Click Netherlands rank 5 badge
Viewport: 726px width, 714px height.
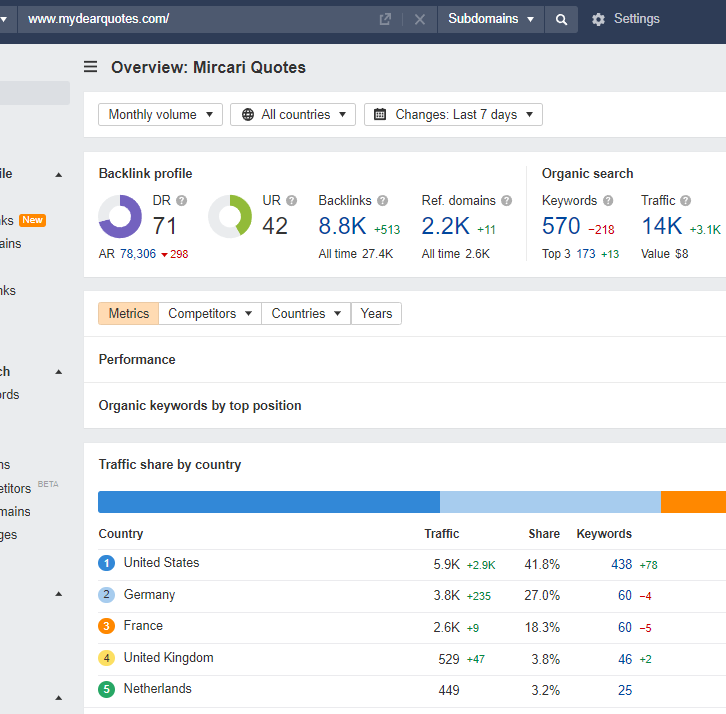[106, 689]
